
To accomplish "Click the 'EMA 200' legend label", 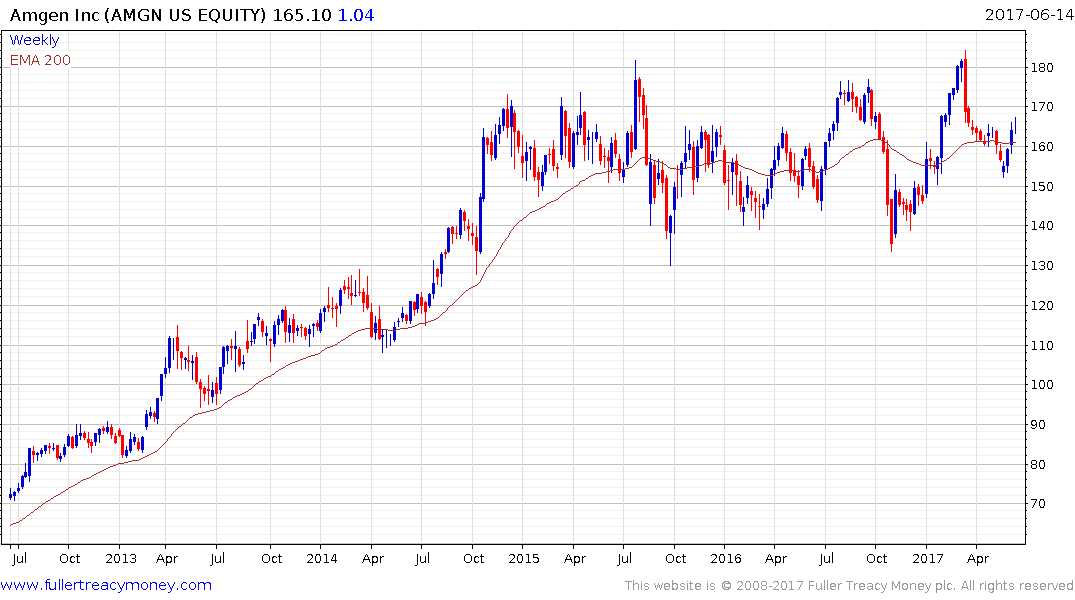I will pos(40,60).
